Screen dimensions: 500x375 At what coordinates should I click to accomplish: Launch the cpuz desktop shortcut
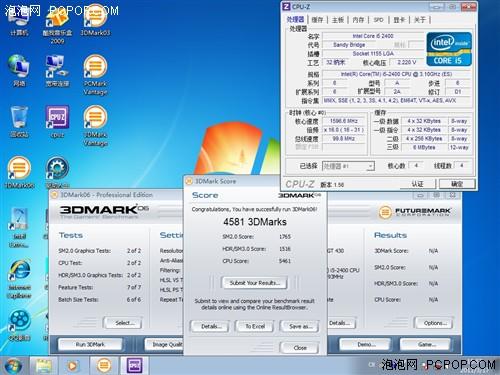(57, 122)
